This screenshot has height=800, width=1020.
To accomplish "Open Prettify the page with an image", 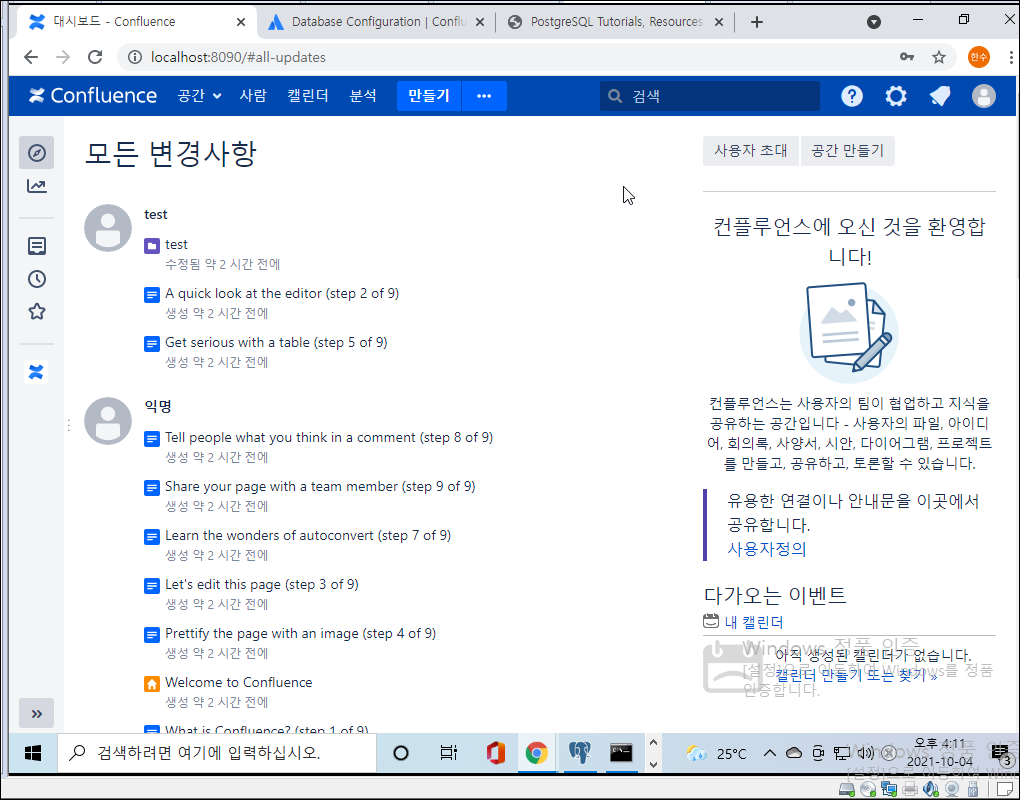I will (300, 633).
